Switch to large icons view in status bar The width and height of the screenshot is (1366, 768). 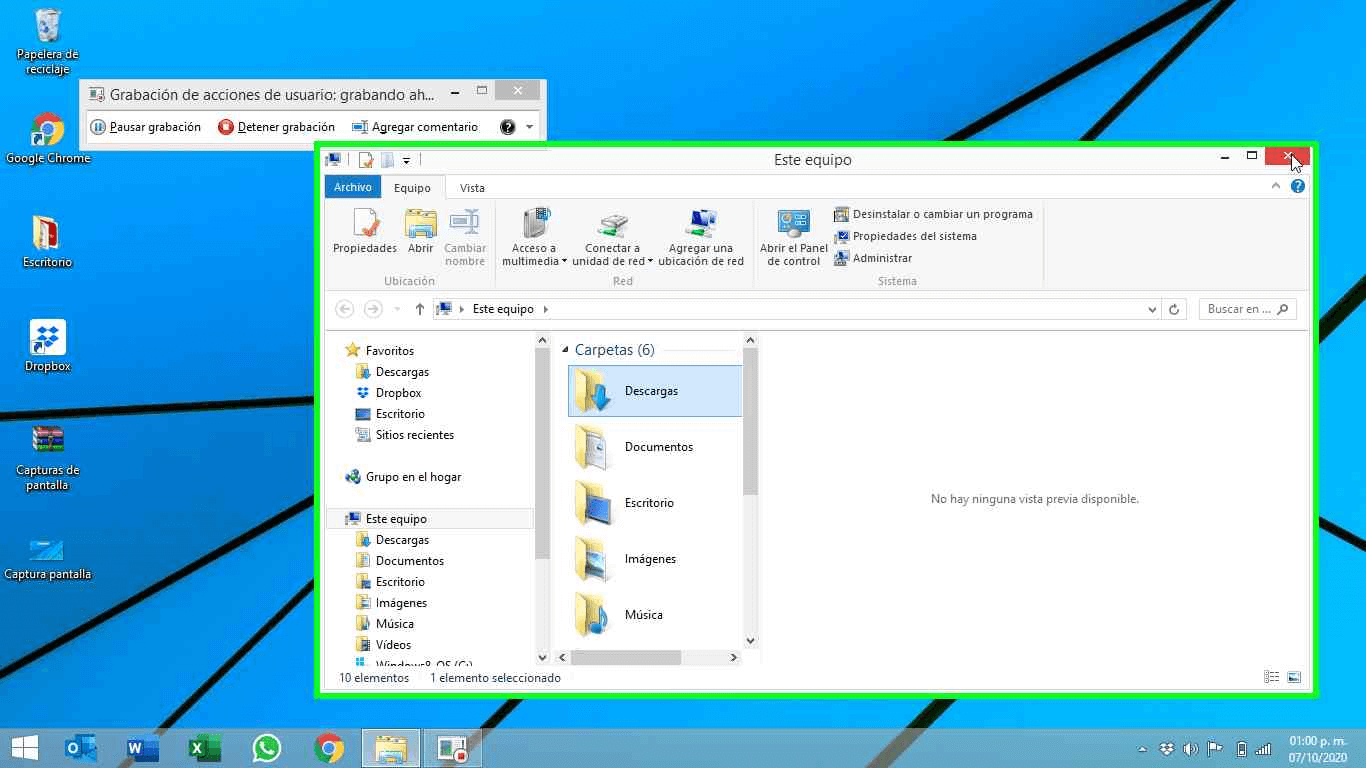click(x=1294, y=677)
